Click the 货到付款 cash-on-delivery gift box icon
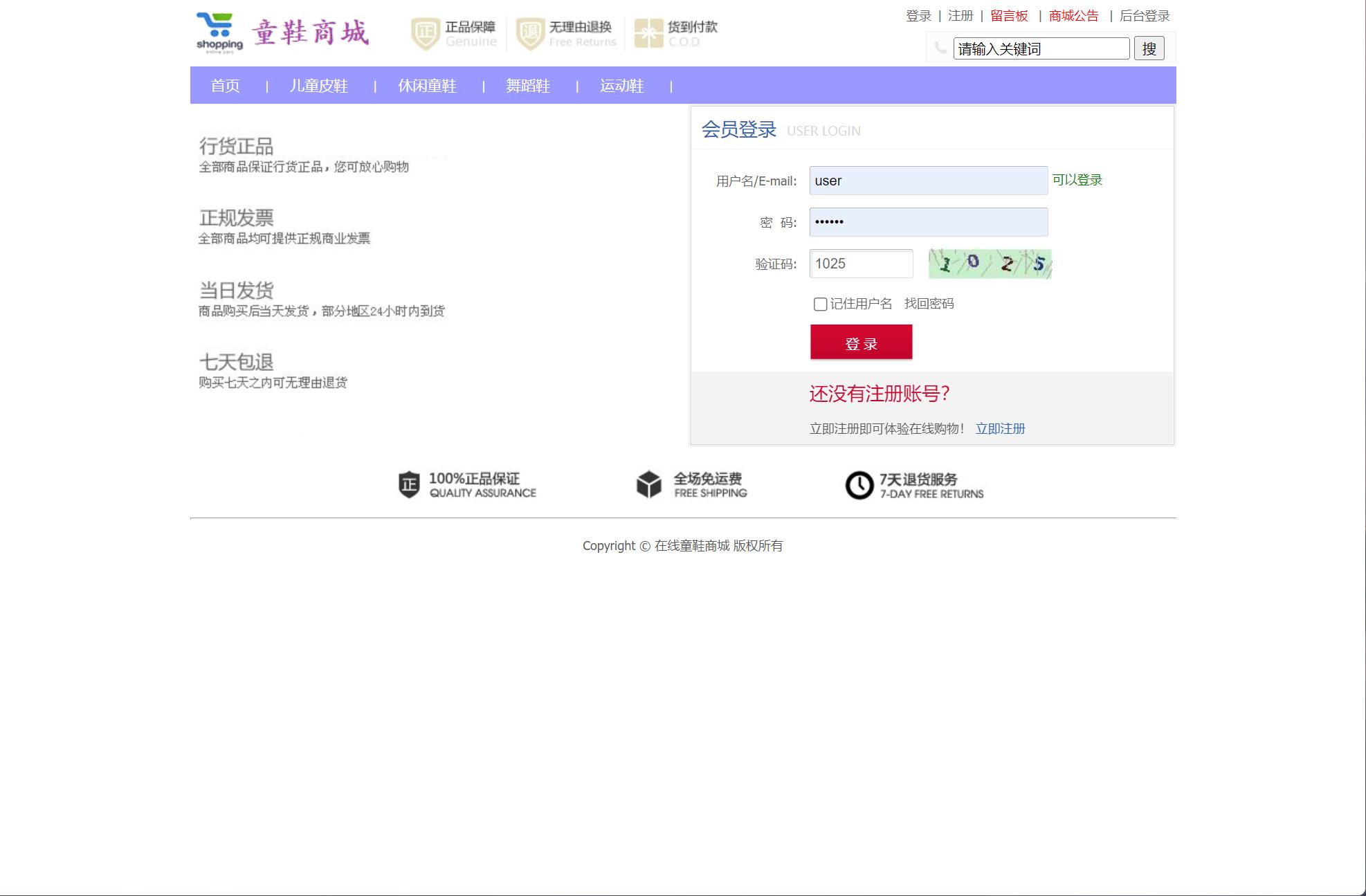This screenshot has width=1366, height=896. [x=648, y=32]
